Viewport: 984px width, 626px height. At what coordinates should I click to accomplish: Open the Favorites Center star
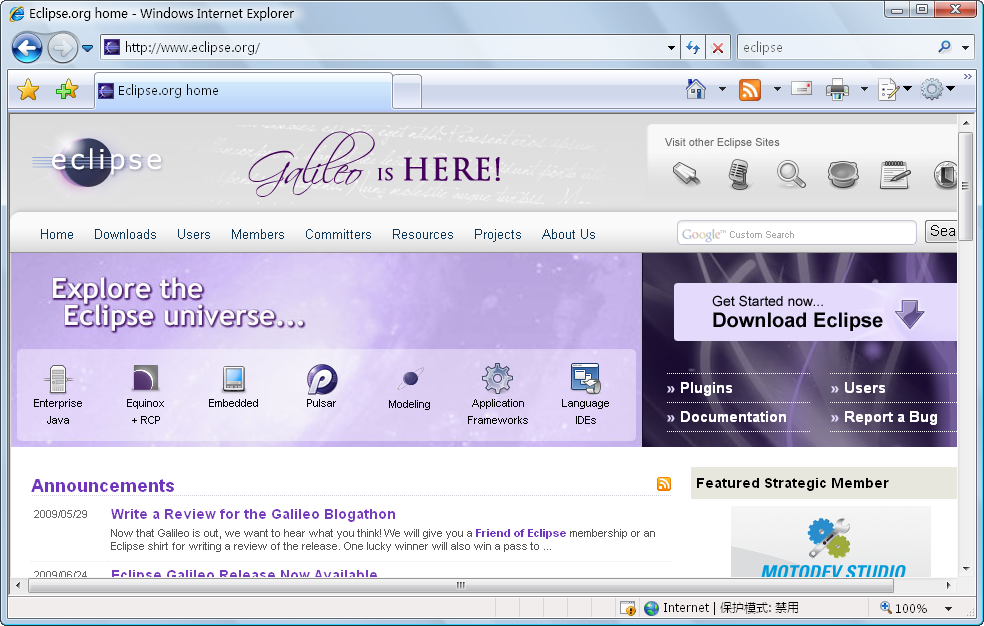(28, 90)
